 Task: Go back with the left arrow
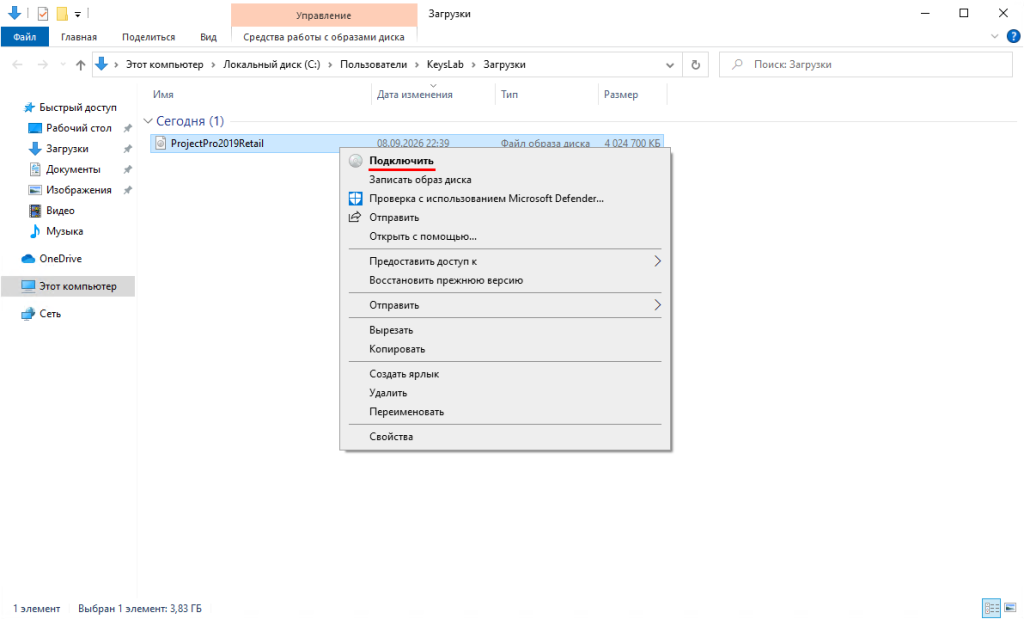[18, 65]
